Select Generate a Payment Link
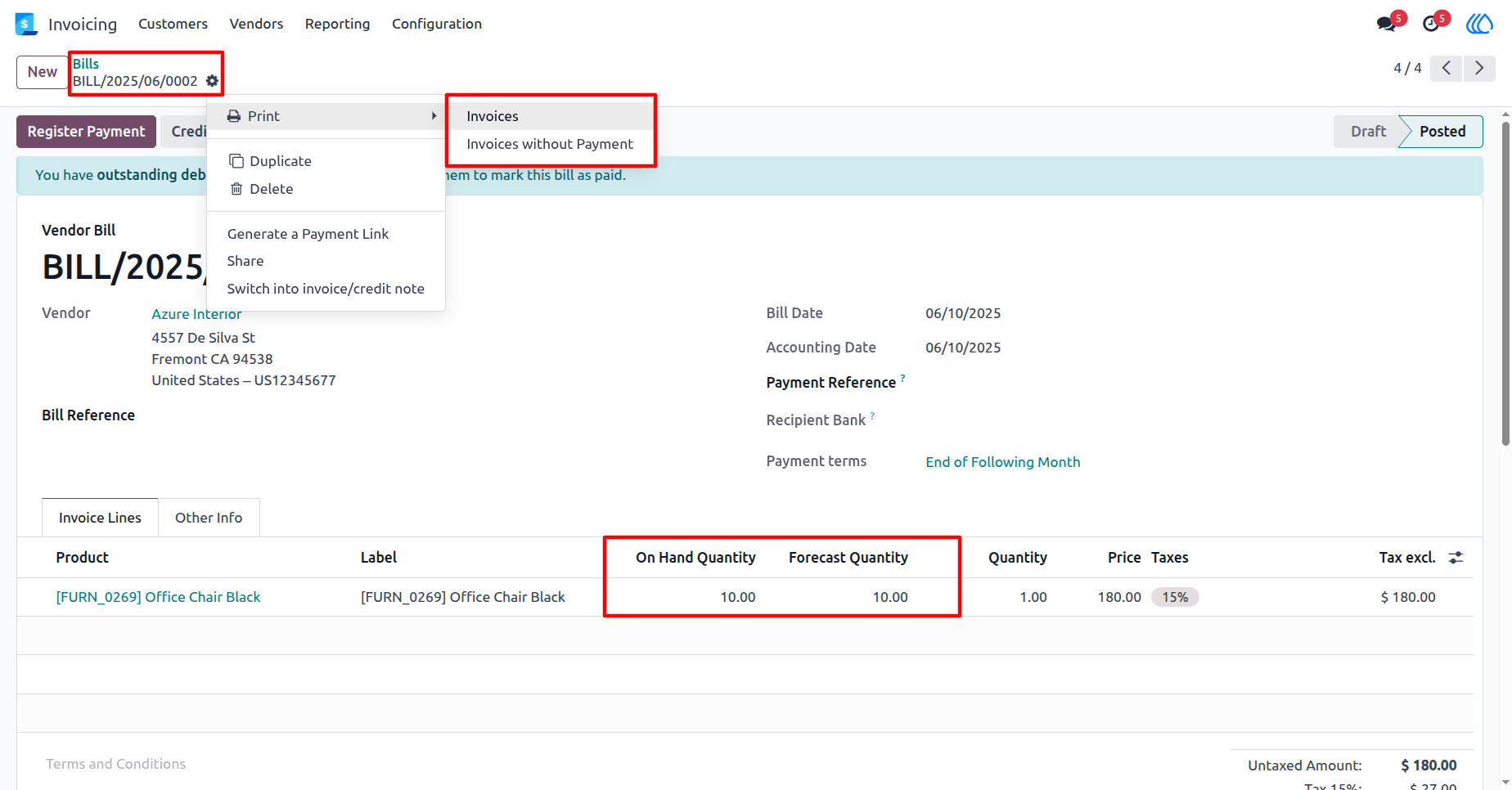Viewport: 1512px width, 790px height. pos(326,234)
